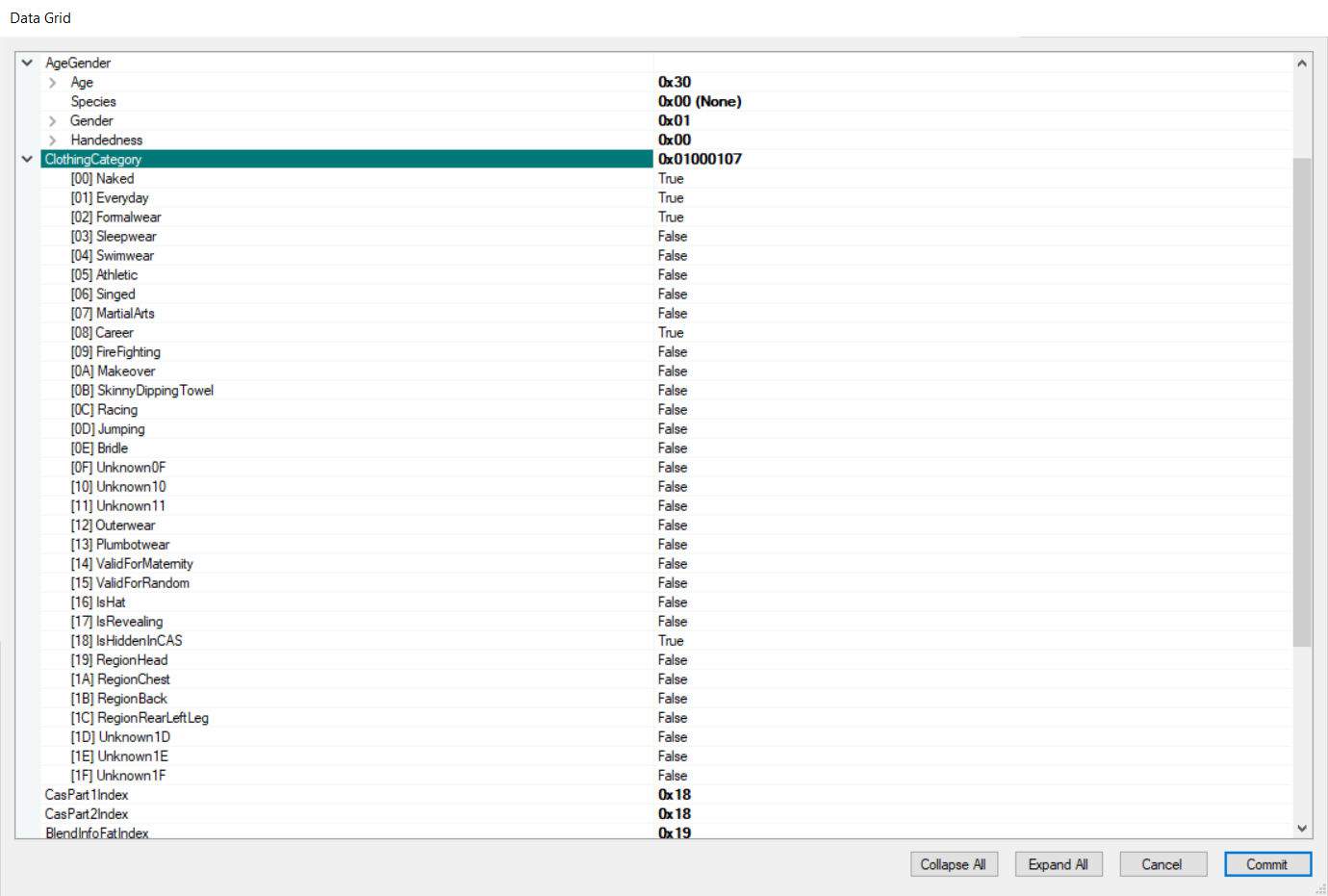Collapse the ClothingCategory tree node

pos(26,159)
